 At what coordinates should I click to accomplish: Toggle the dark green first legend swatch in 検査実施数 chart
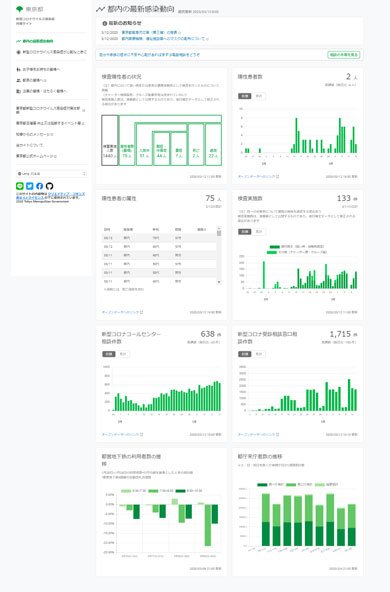click(x=274, y=247)
